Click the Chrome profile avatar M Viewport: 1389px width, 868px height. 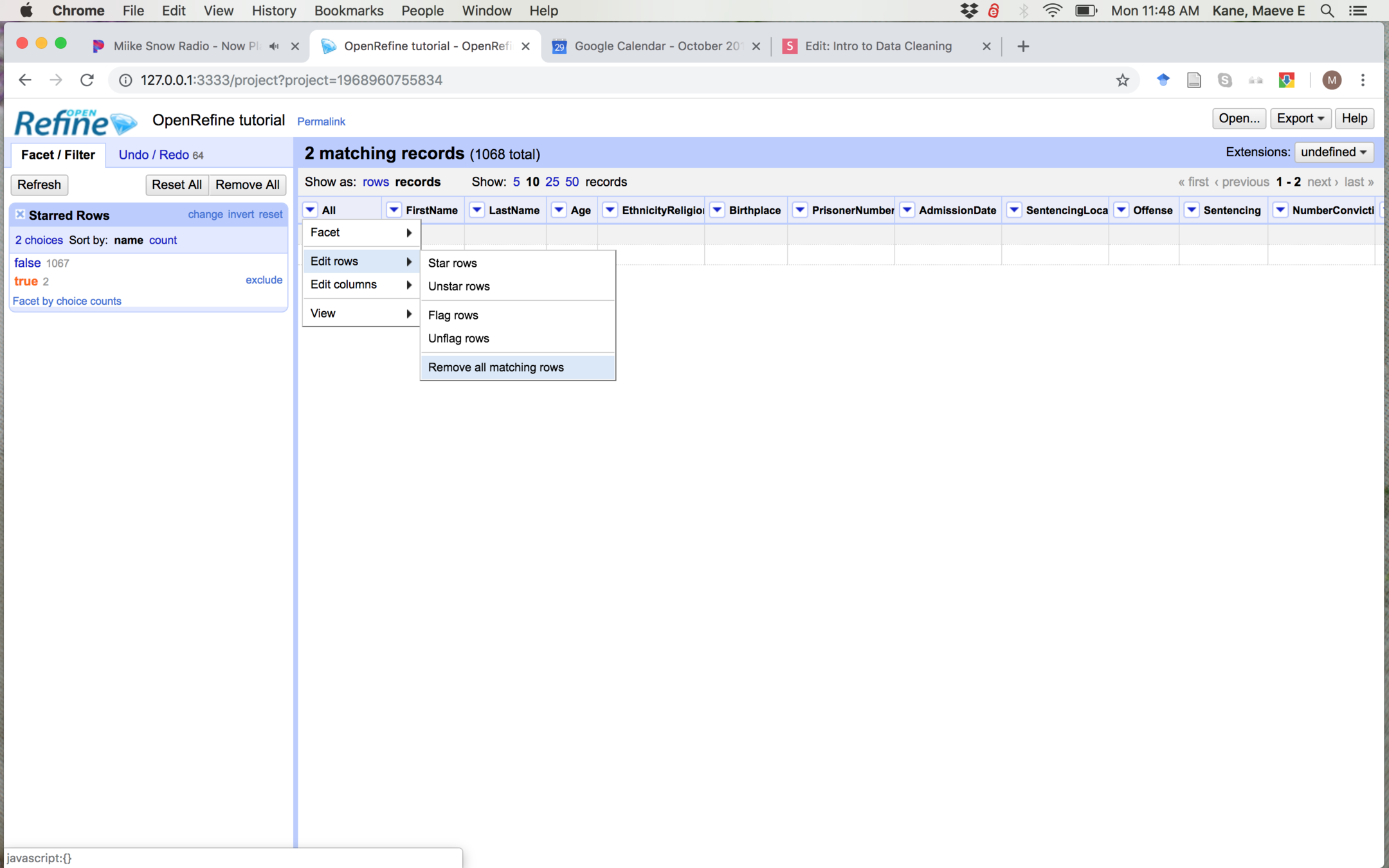pos(1332,80)
